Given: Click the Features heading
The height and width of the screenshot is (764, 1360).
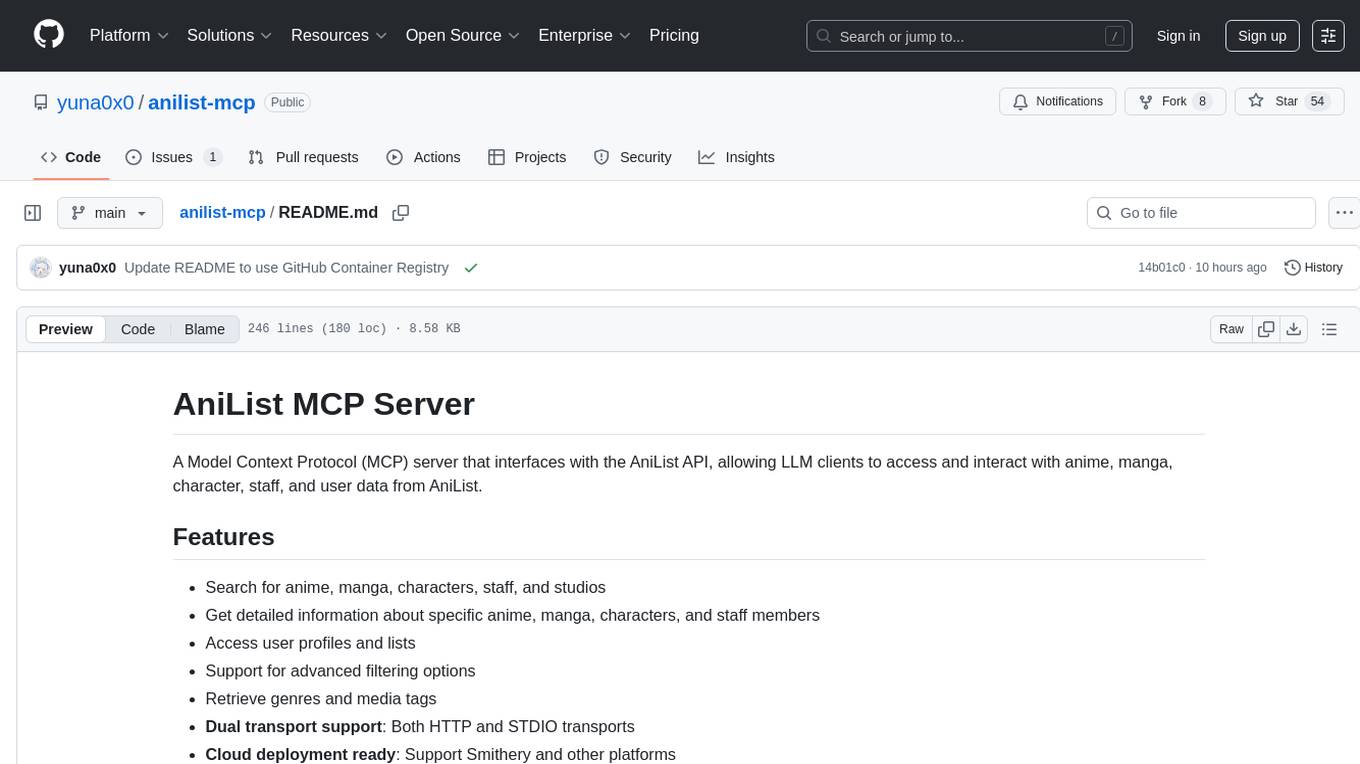Looking at the screenshot, I should click(224, 537).
